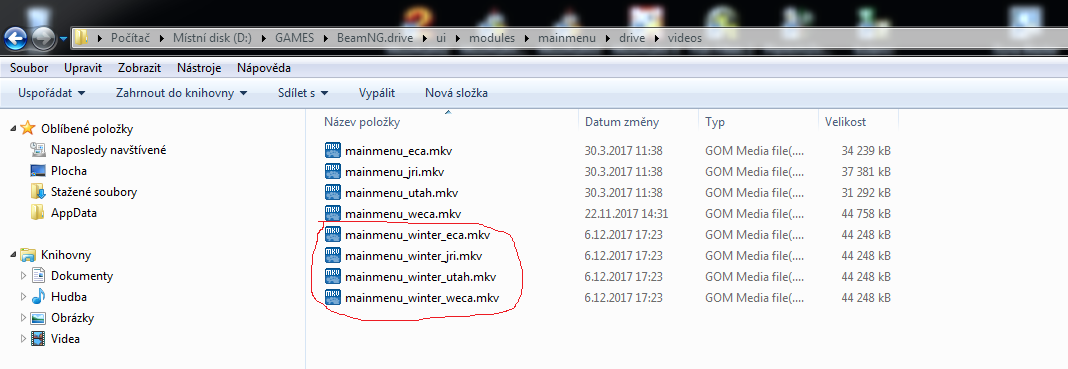Click the drive breadcrumb segment
The image size is (1068, 369).
click(x=631, y=38)
